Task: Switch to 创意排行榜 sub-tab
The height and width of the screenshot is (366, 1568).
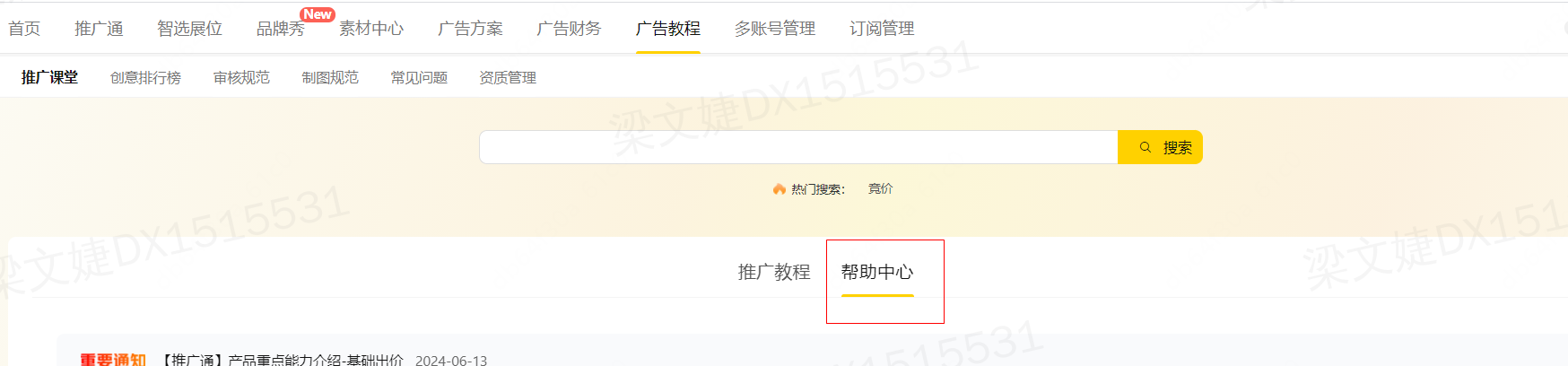Action: 145,78
